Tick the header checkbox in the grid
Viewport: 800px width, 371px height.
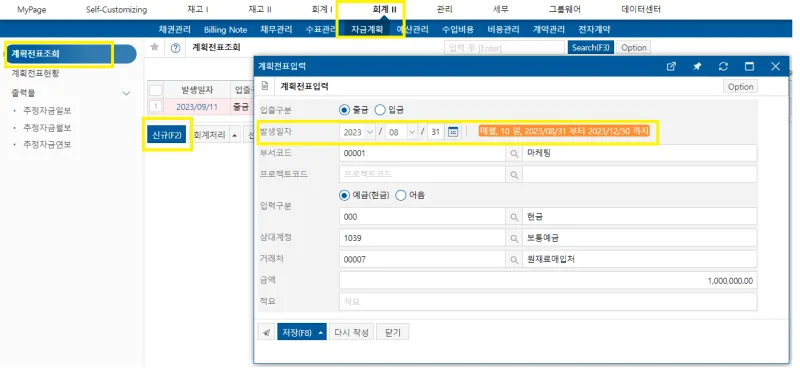156,90
